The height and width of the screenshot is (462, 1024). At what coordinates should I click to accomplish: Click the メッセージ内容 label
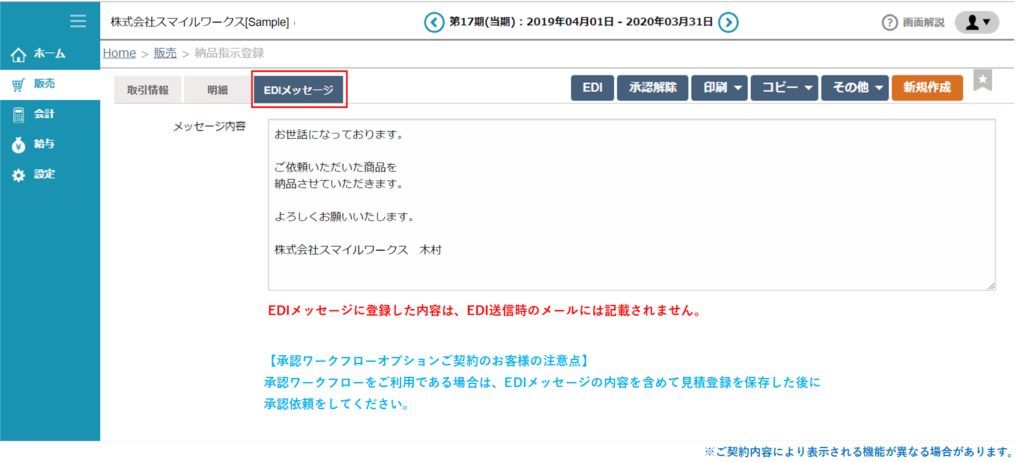pos(209,127)
